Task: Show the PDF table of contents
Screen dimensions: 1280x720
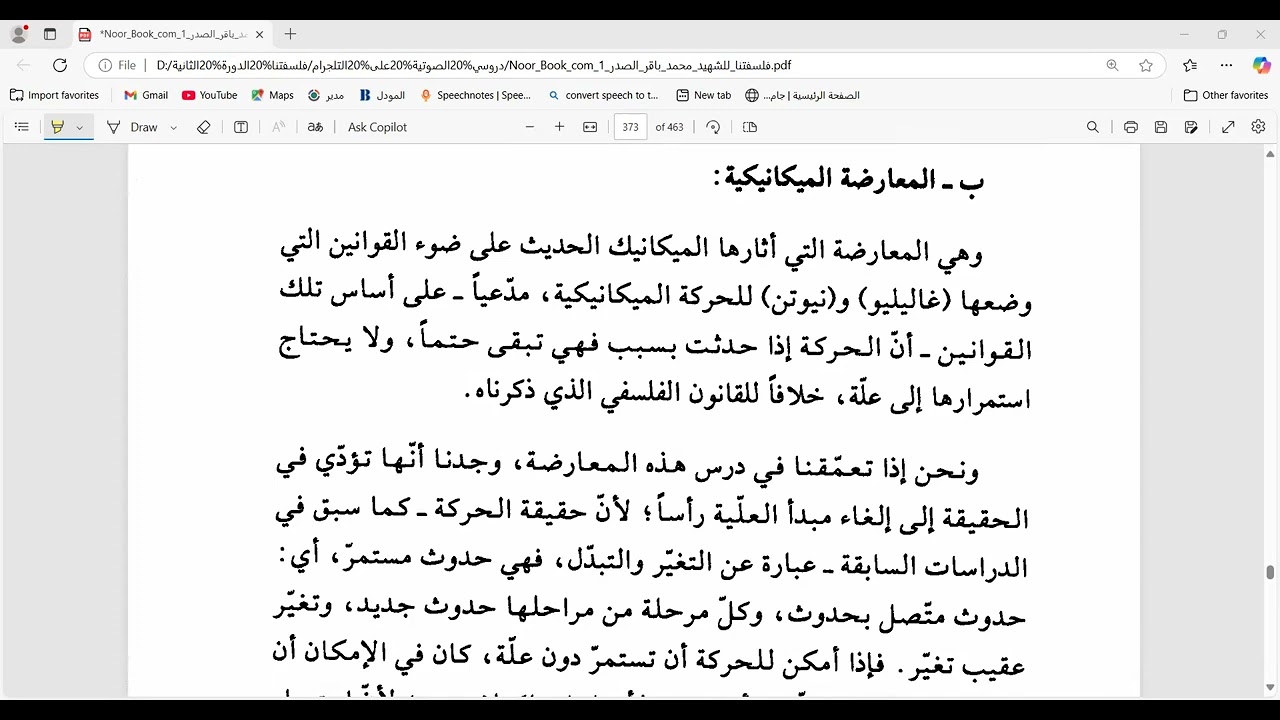Action: (x=21, y=127)
